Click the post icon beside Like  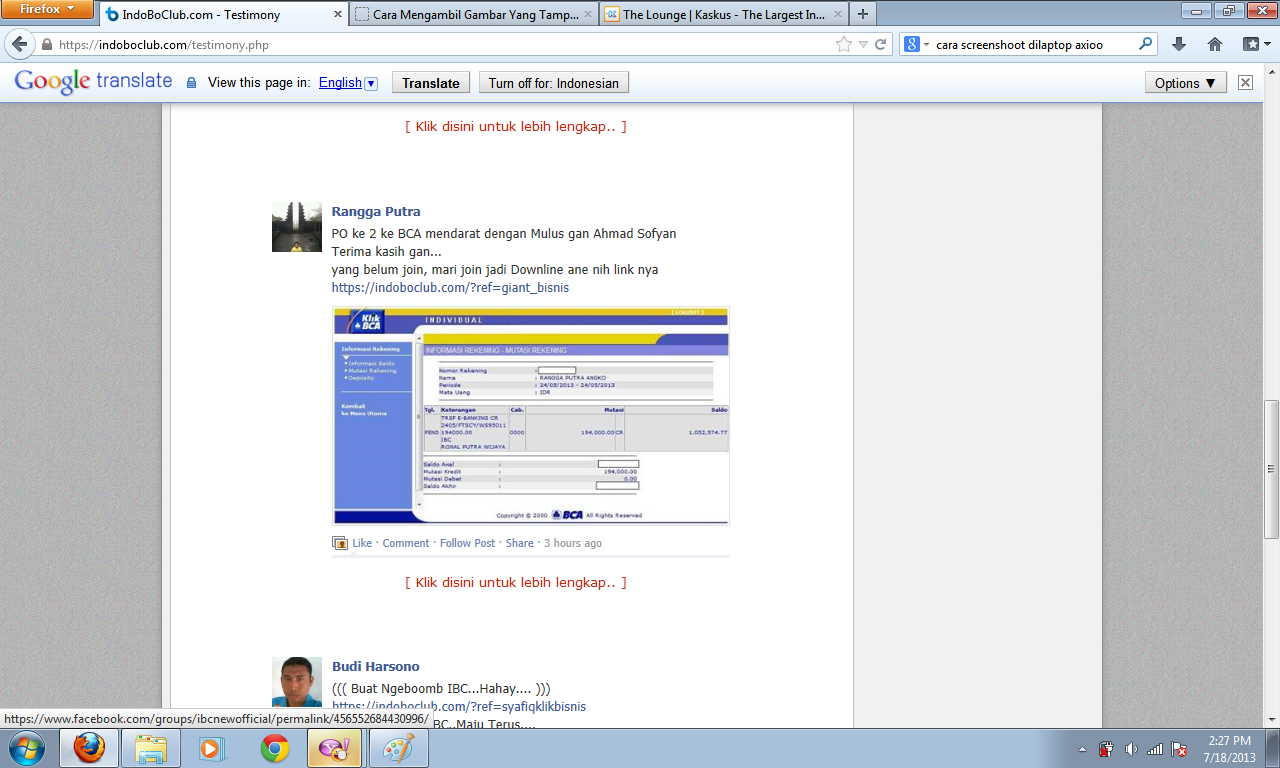[340, 543]
